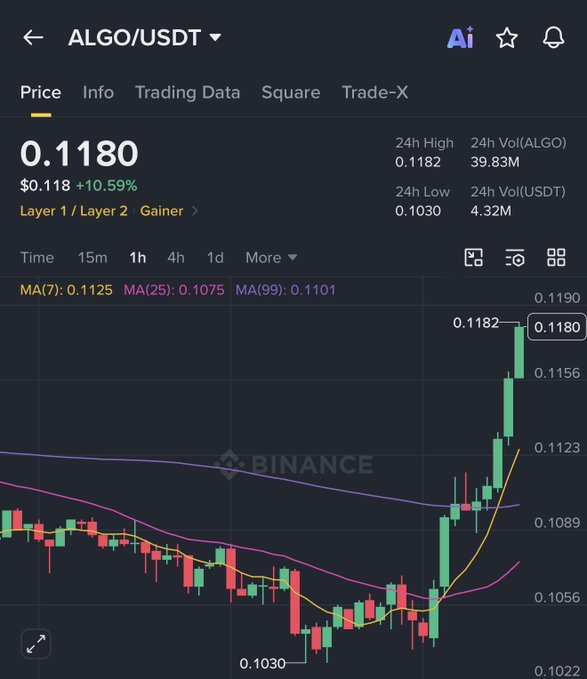Tap the 24h Vol(ALGO) value 39.83M
Image resolution: width=587 pixels, height=679 pixels.
495,162
